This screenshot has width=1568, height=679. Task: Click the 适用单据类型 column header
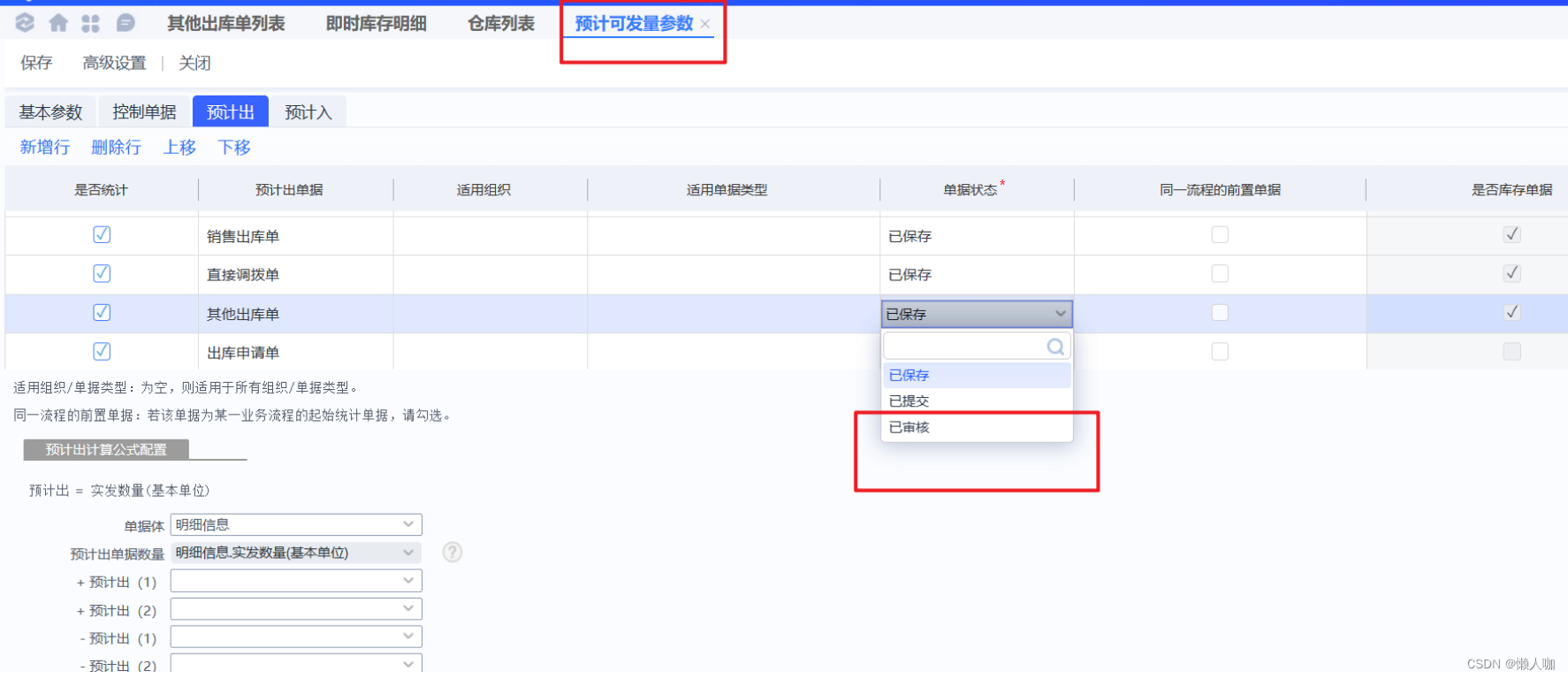click(734, 190)
